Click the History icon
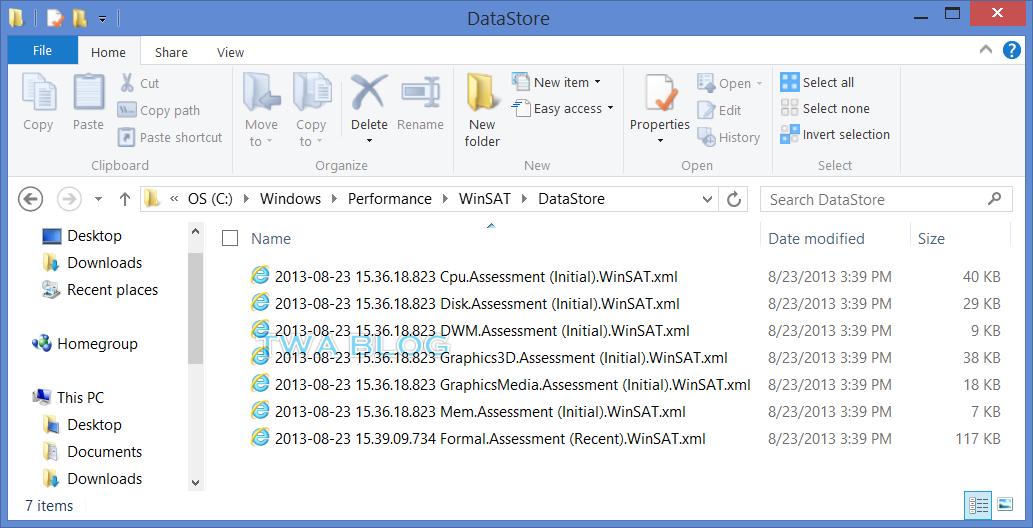 pos(706,137)
